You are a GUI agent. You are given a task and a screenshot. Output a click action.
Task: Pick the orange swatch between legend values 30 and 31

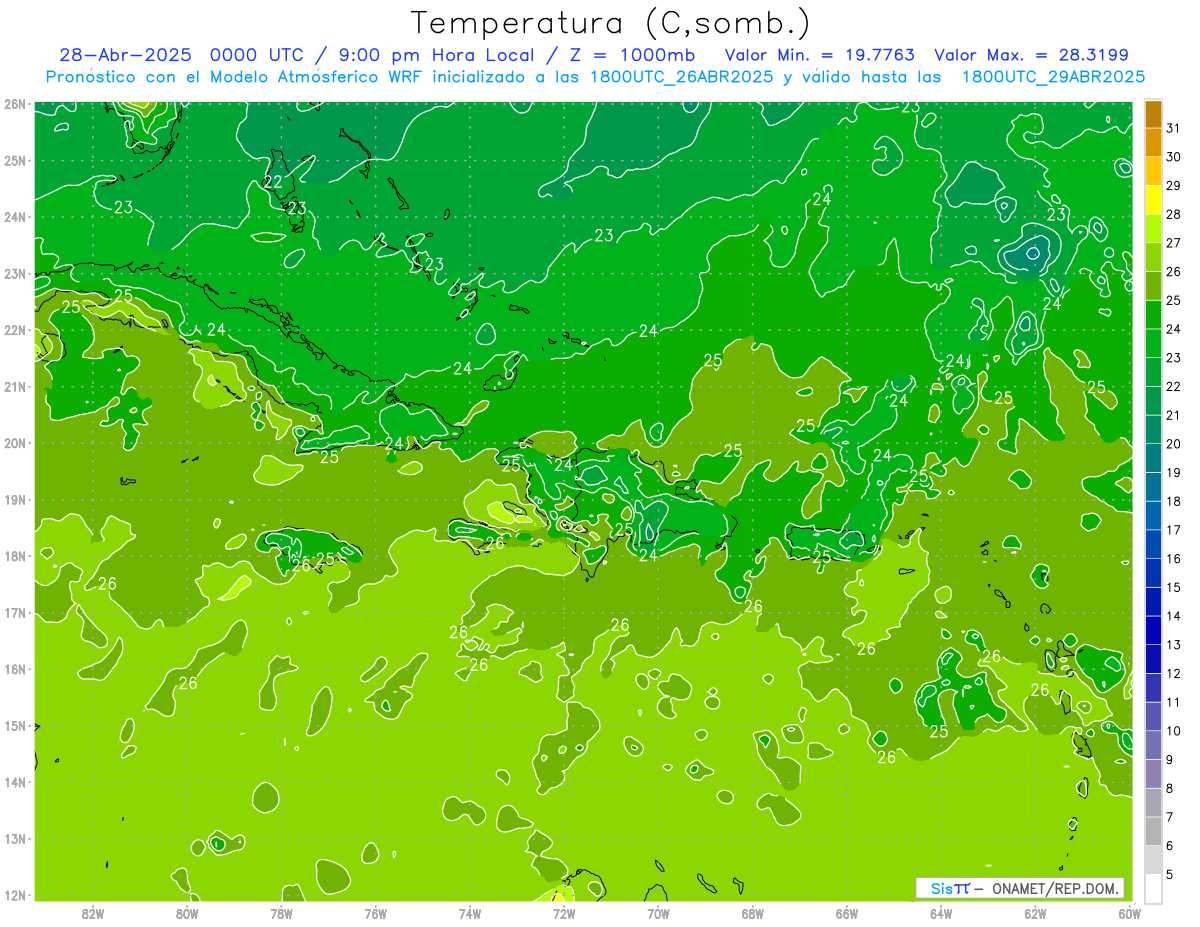(1153, 143)
